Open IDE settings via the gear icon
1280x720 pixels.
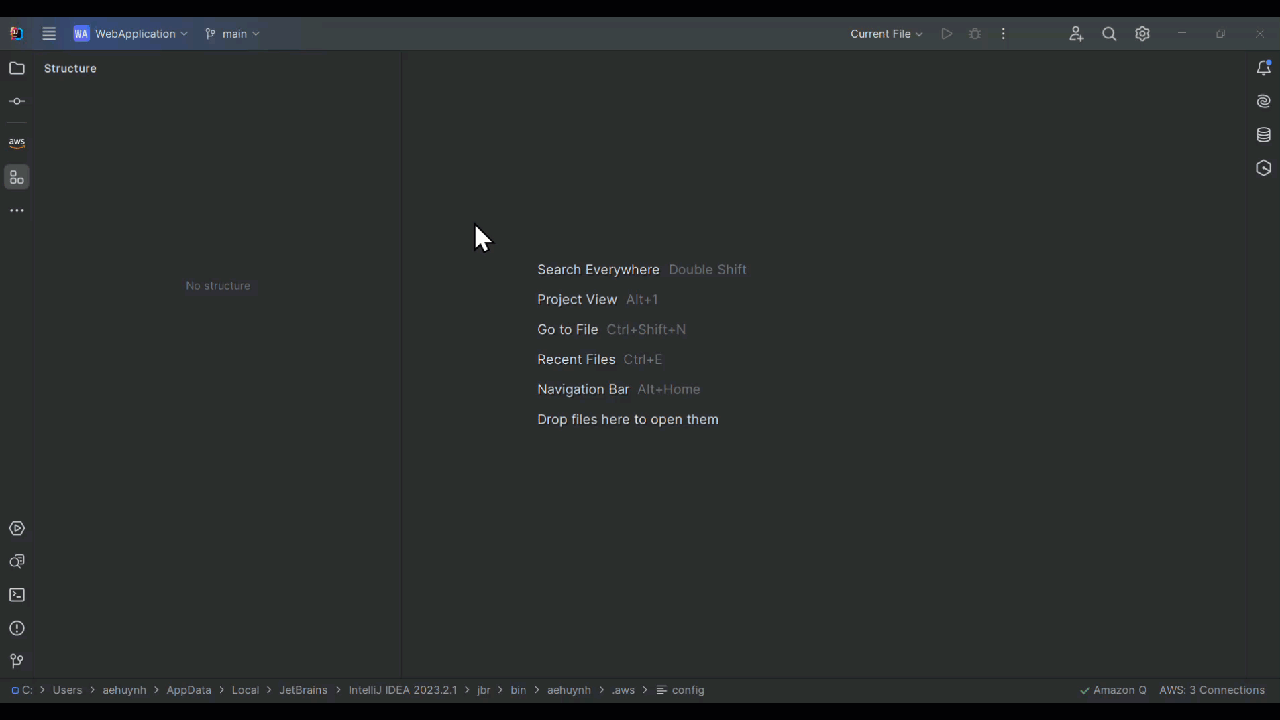[1142, 33]
